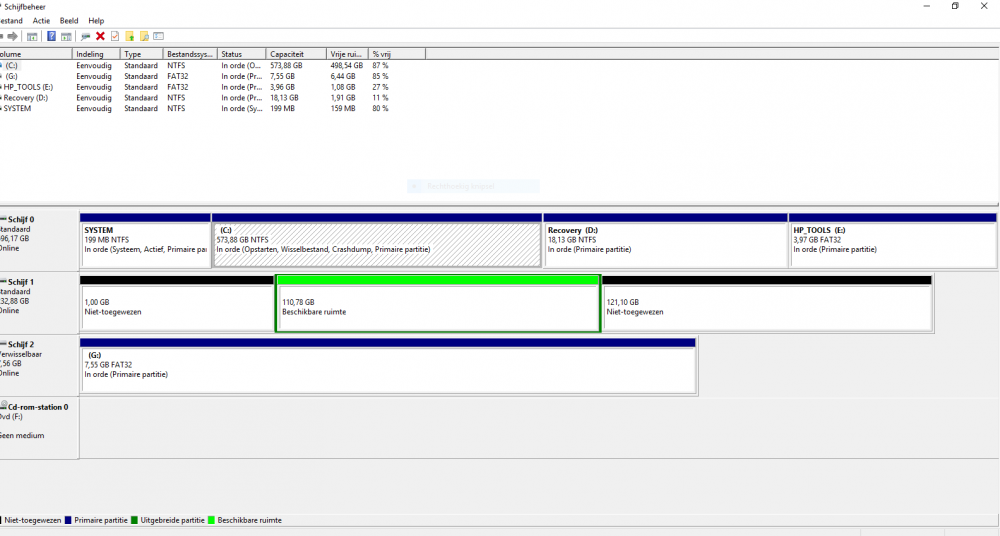Select the 110,78 GB Beschikbare ruimte partition

[437, 307]
